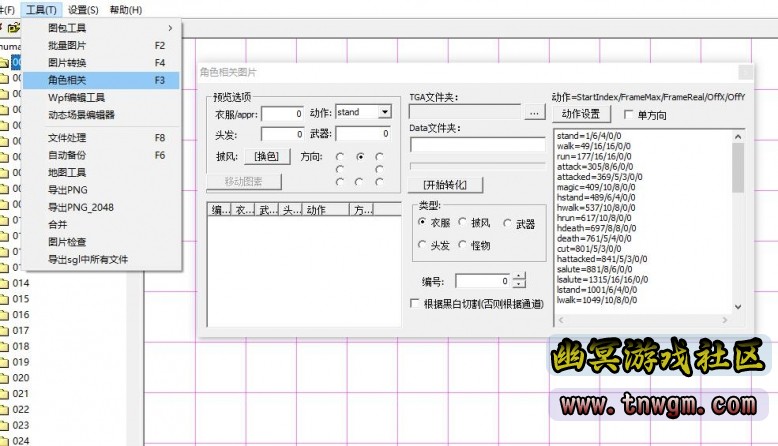Screen dimensions: 778x446
Task: Expand the 图包工具 submenu
Action: coord(101,28)
